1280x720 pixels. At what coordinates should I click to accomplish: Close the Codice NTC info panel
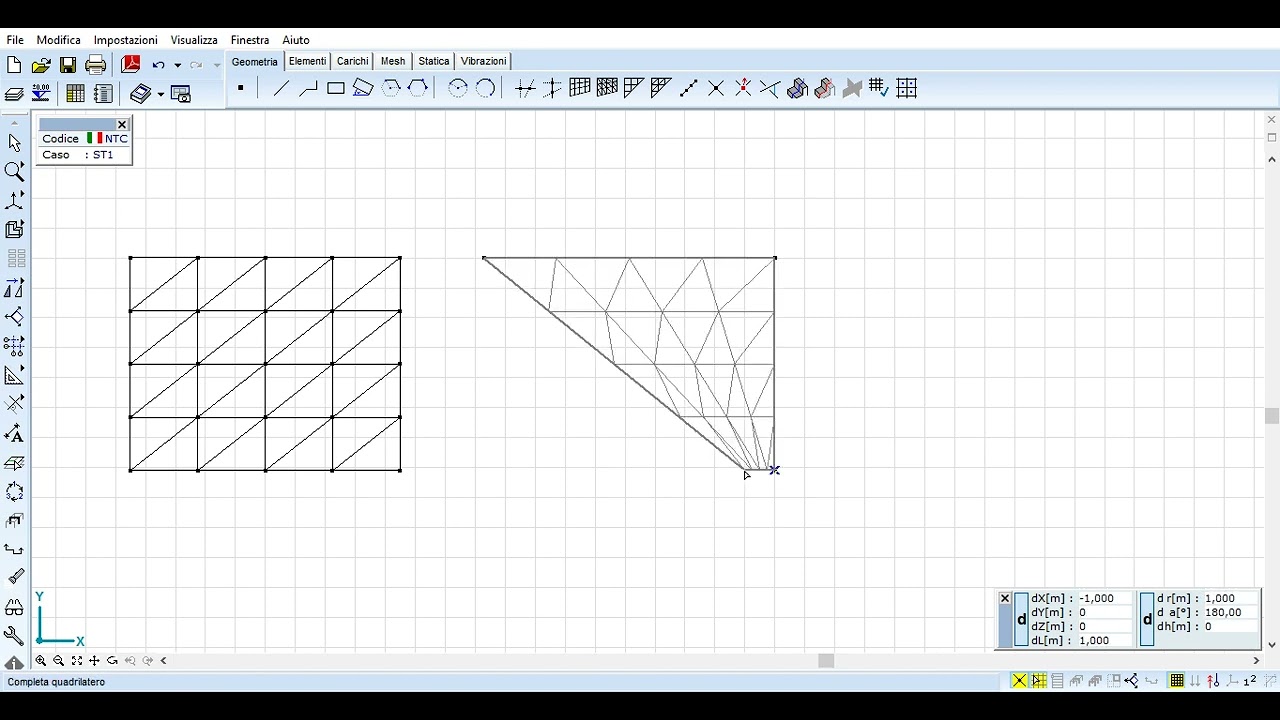coord(122,125)
